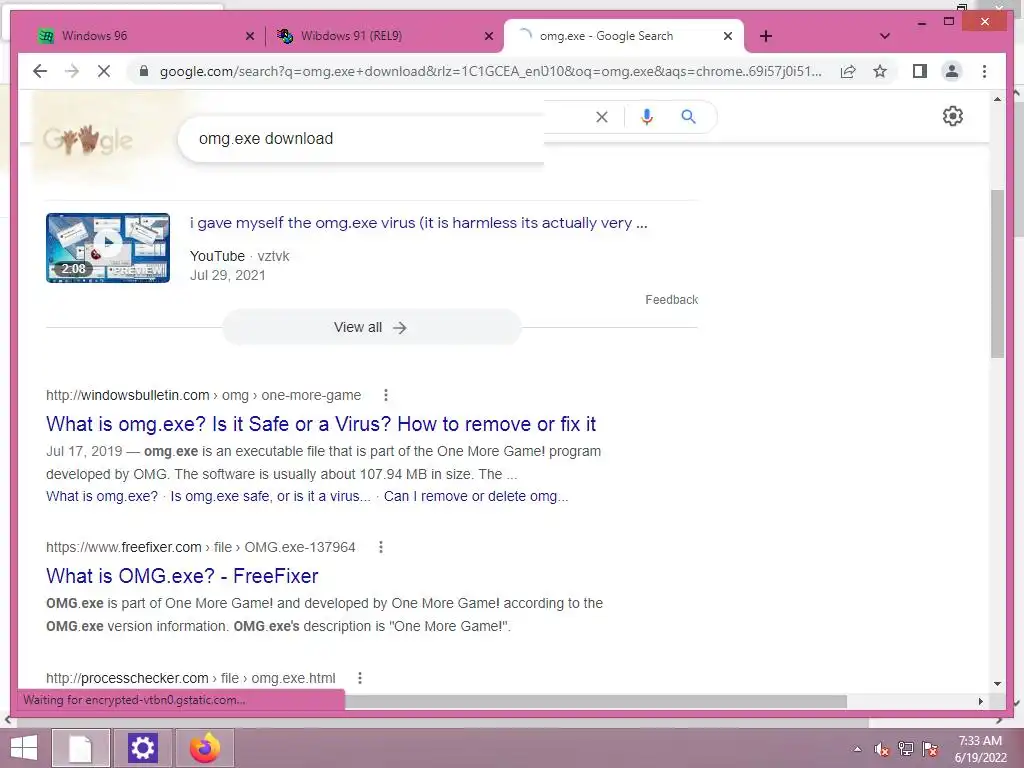The width and height of the screenshot is (1024, 768).
Task: Submit search with magnifier icon
Action: point(688,117)
